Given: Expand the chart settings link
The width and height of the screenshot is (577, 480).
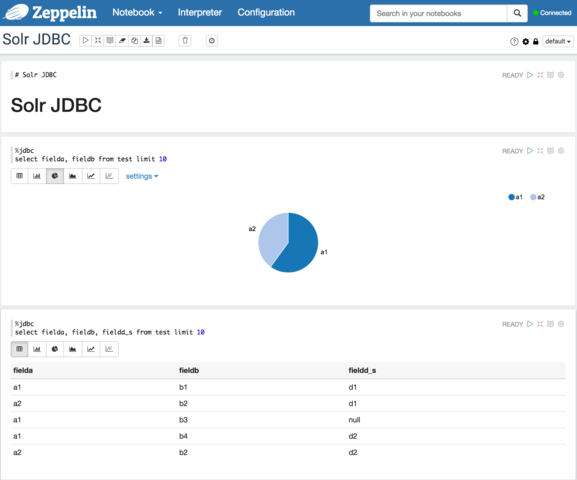Looking at the screenshot, I should point(142,176).
